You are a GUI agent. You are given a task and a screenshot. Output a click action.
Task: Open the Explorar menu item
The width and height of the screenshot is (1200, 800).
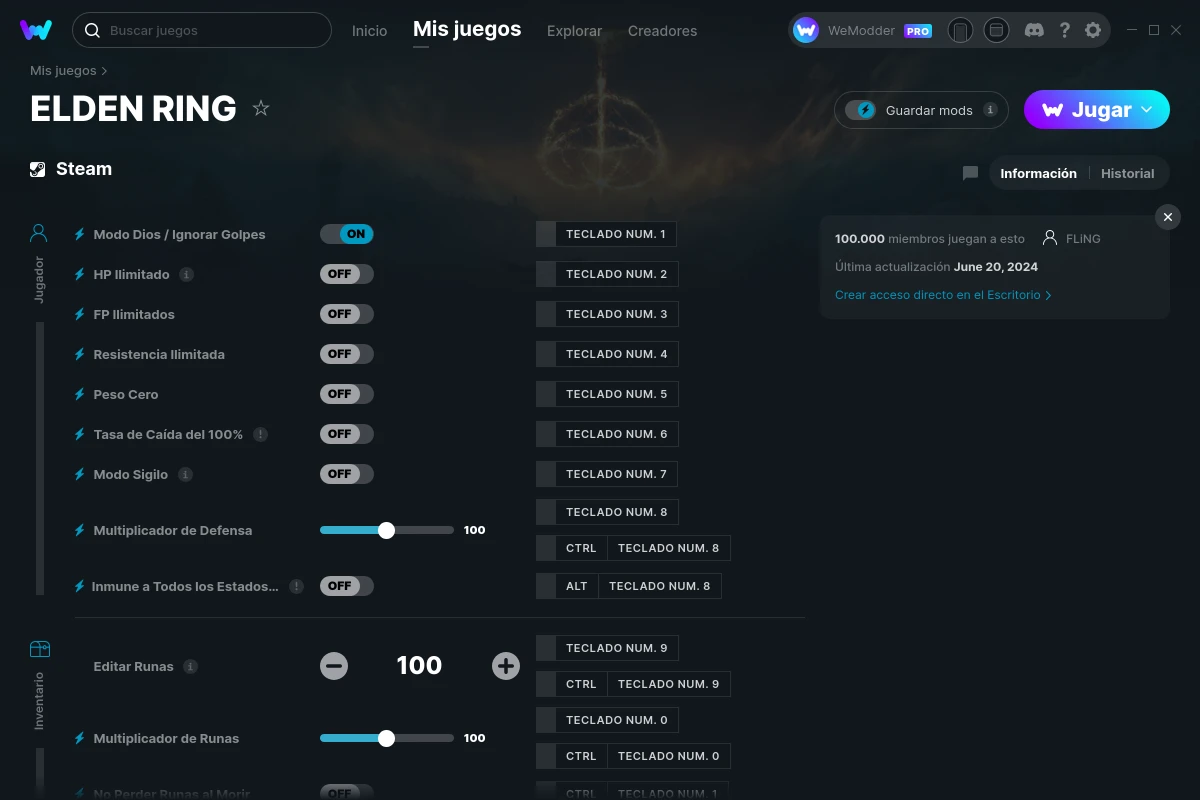pos(574,31)
